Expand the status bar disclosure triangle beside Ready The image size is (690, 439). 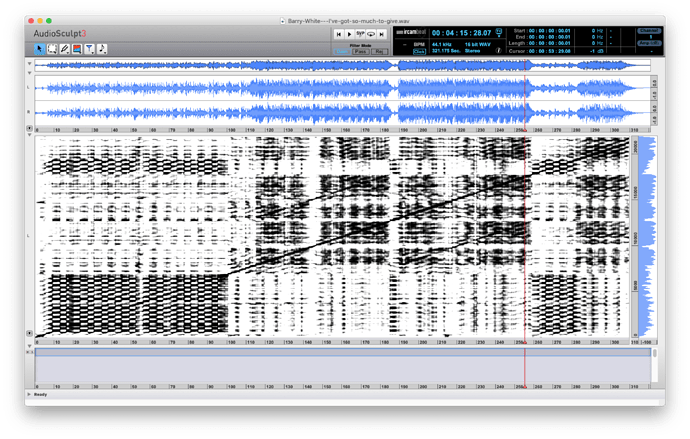[29, 394]
